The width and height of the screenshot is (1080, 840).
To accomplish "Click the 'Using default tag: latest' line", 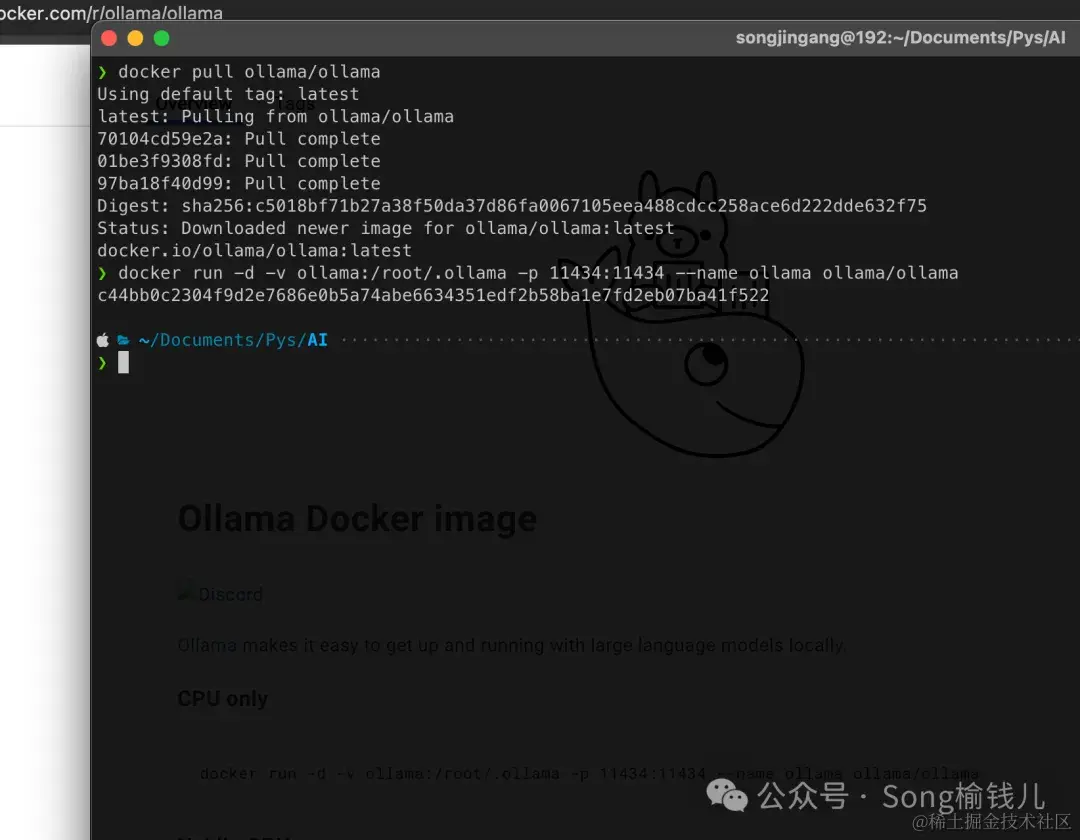I will 228,94.
